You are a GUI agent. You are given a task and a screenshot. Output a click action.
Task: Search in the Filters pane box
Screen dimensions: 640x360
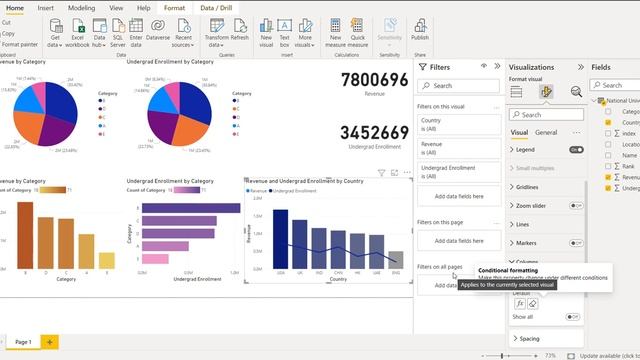(458, 86)
